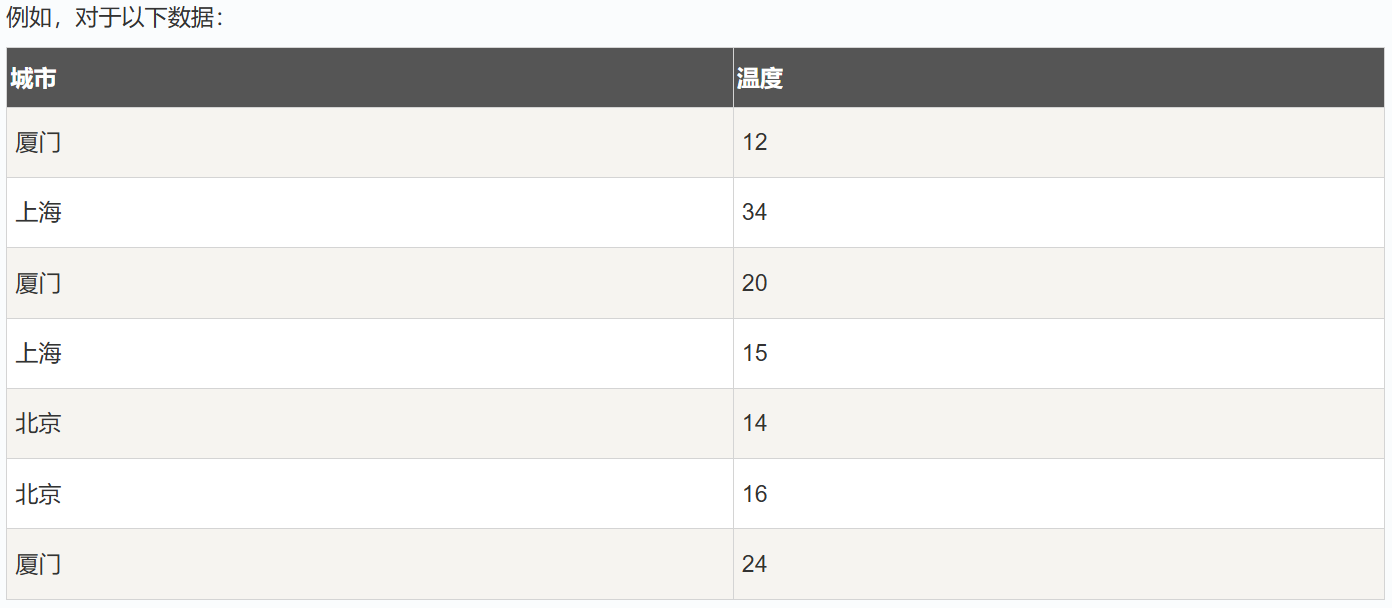Select the 上海 cell beside temperature 15
The height and width of the screenshot is (608, 1392).
click(370, 354)
